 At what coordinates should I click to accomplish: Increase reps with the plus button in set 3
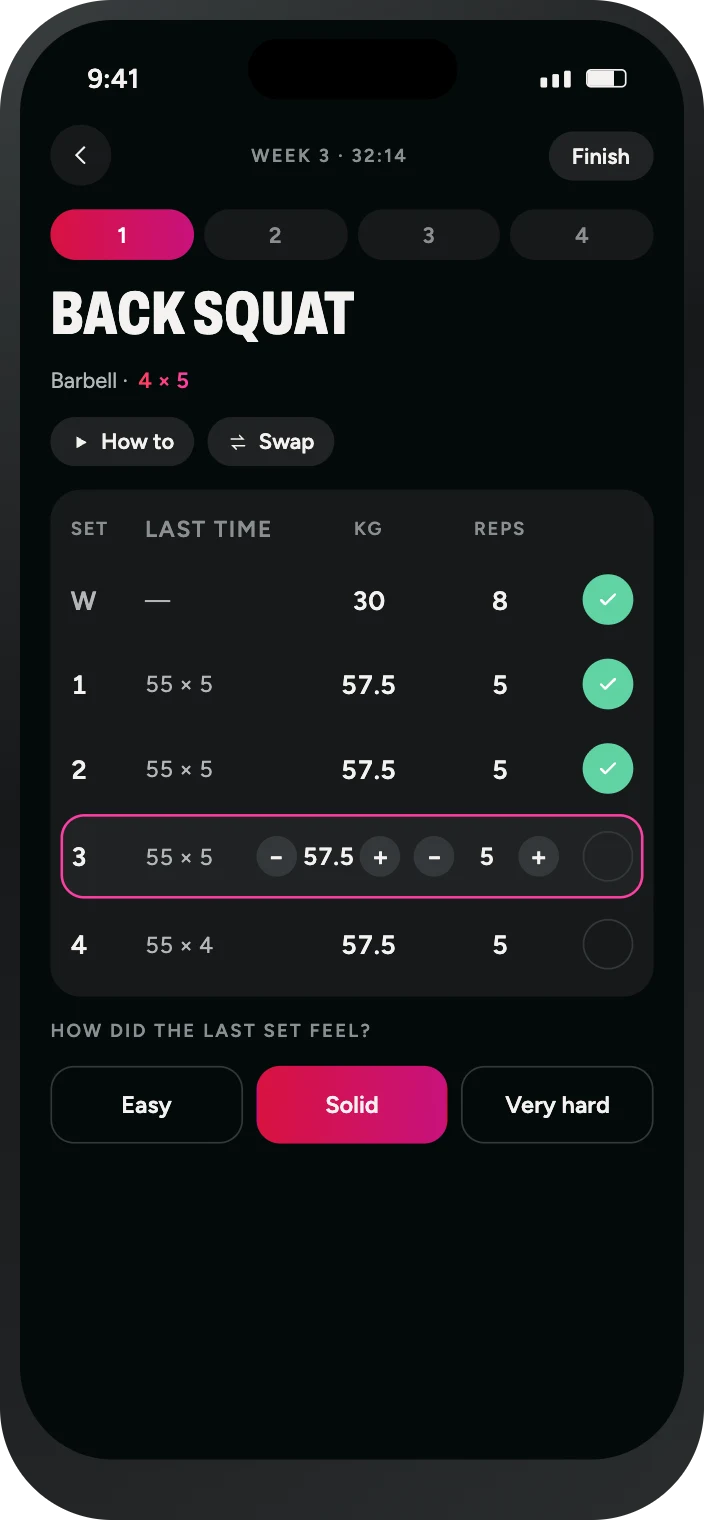[538, 857]
